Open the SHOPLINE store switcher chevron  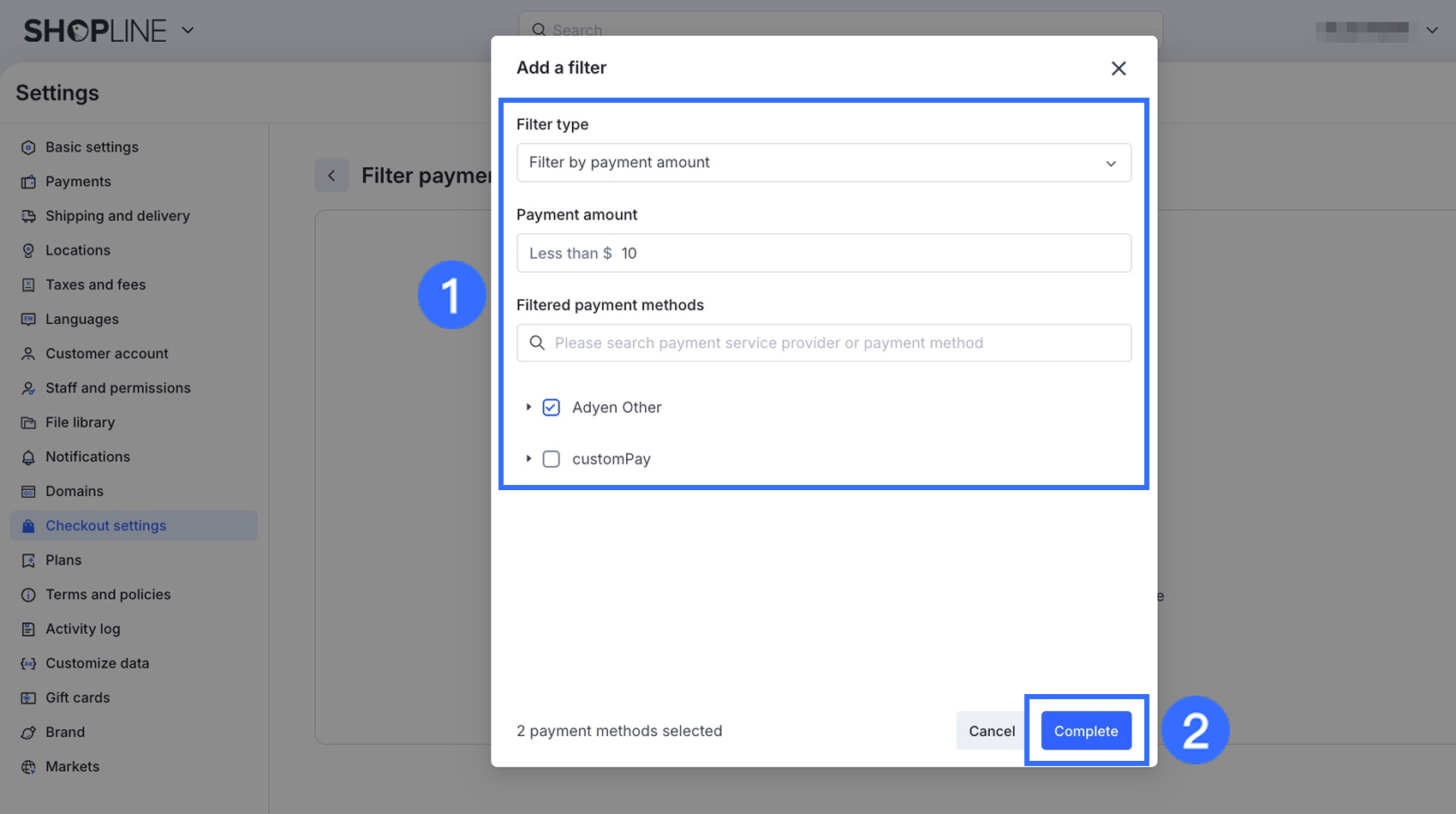188,31
